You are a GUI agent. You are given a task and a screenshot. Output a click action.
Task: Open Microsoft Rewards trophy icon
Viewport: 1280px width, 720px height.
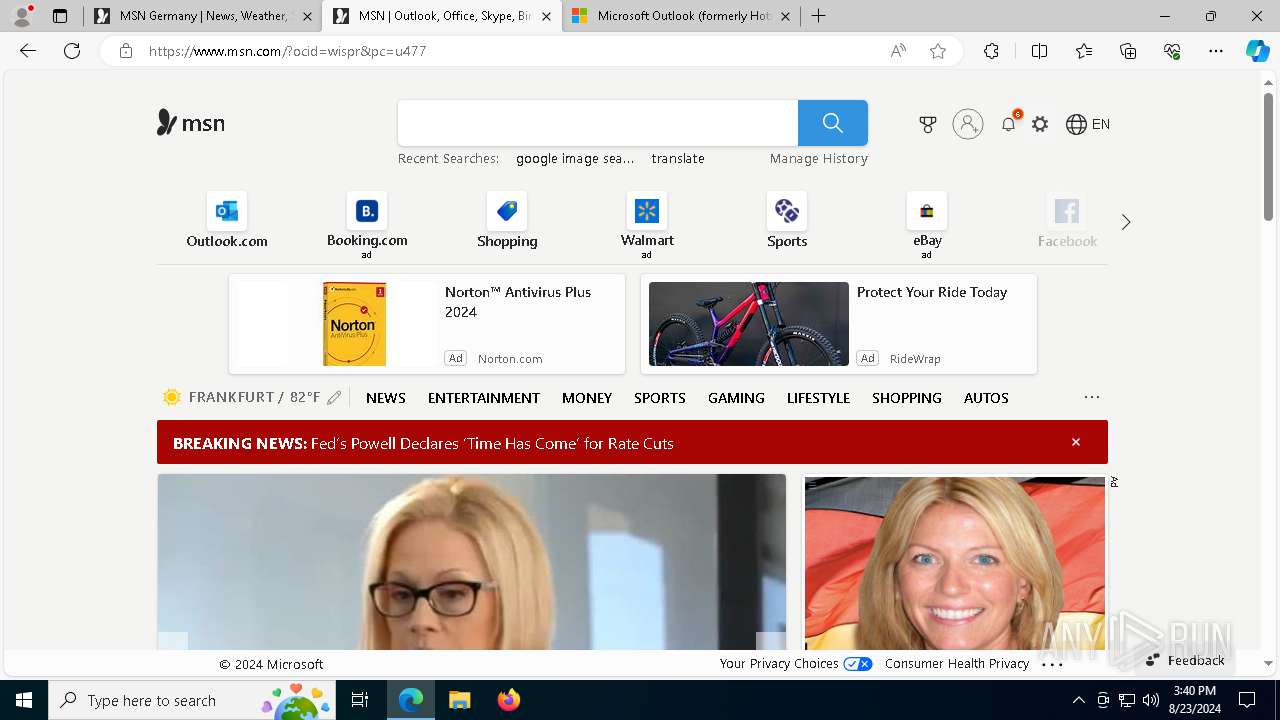tap(928, 124)
